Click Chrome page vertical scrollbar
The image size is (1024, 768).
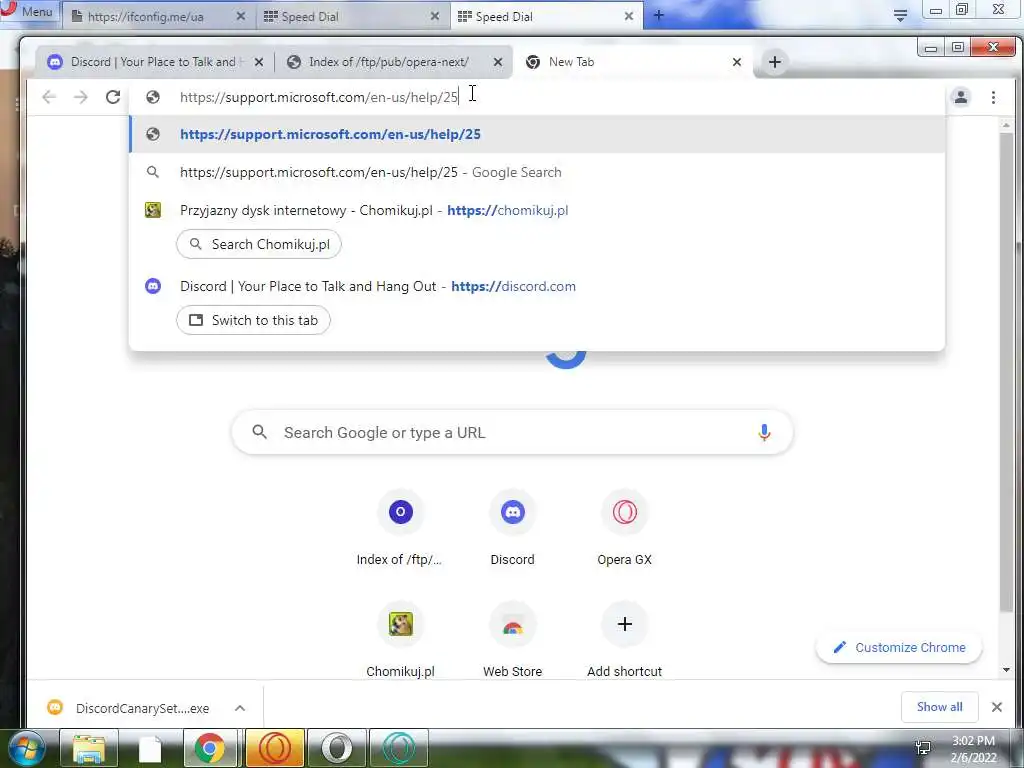[1006, 372]
